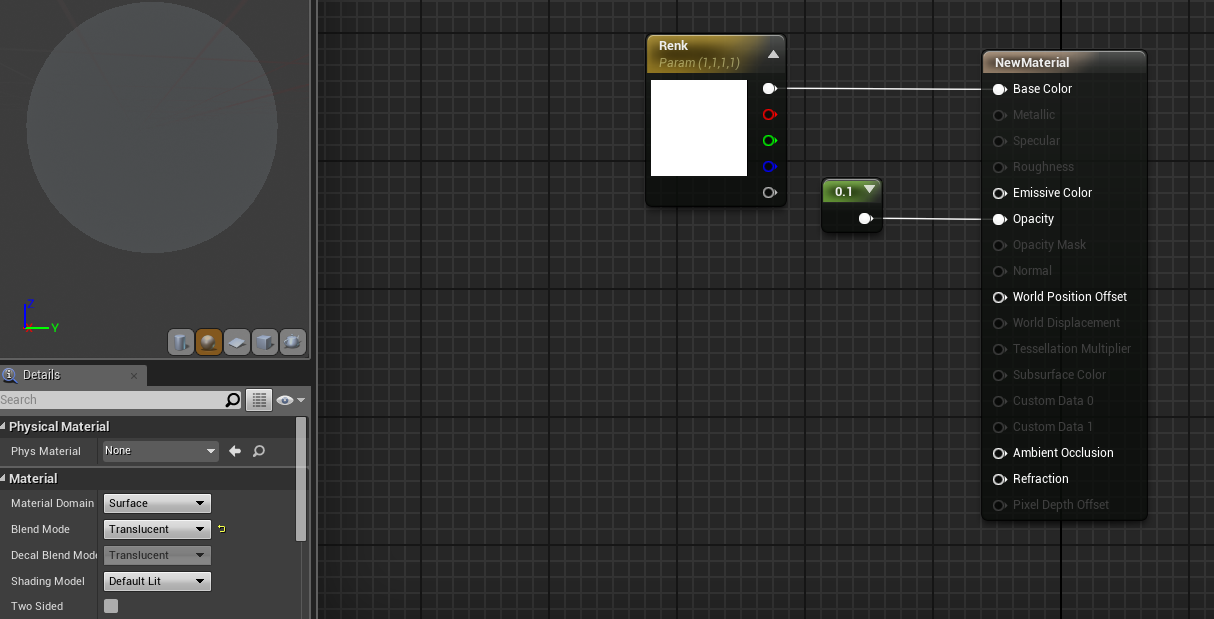Click the output pin of the 0.1 node
This screenshot has width=1214, height=619.
click(x=865, y=219)
